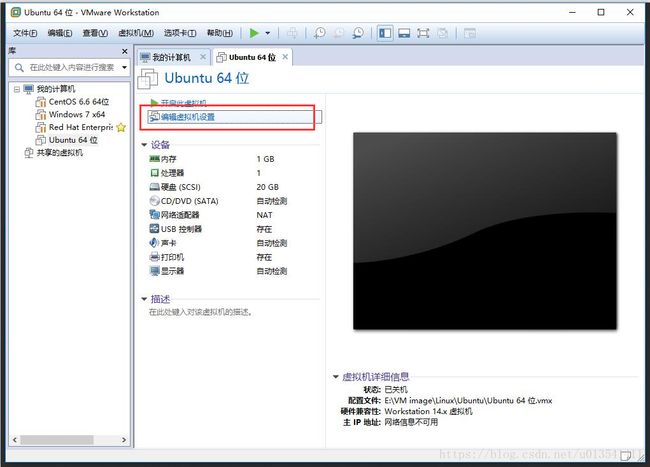Click the send Ctrl+Alt+Del toolbar icon
The height and width of the screenshot is (467, 650).
click(292, 33)
